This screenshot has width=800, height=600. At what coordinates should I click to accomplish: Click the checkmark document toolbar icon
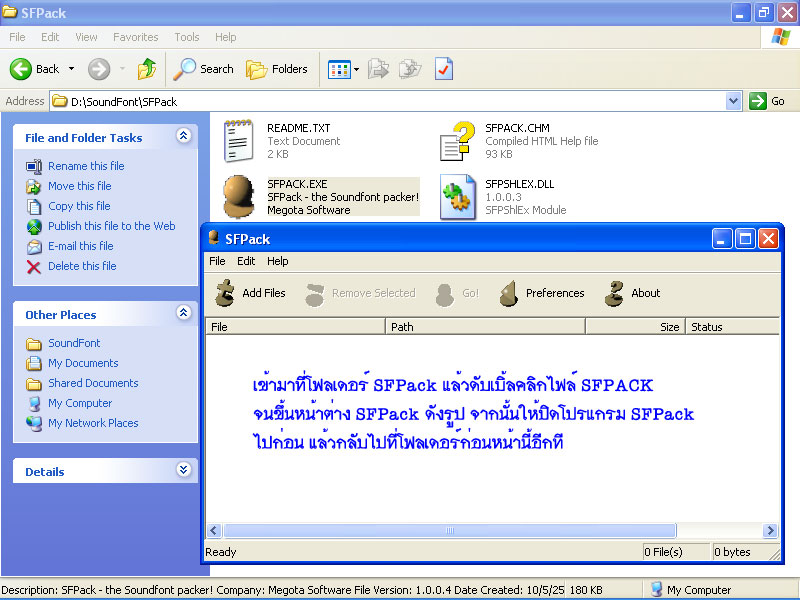(x=443, y=69)
